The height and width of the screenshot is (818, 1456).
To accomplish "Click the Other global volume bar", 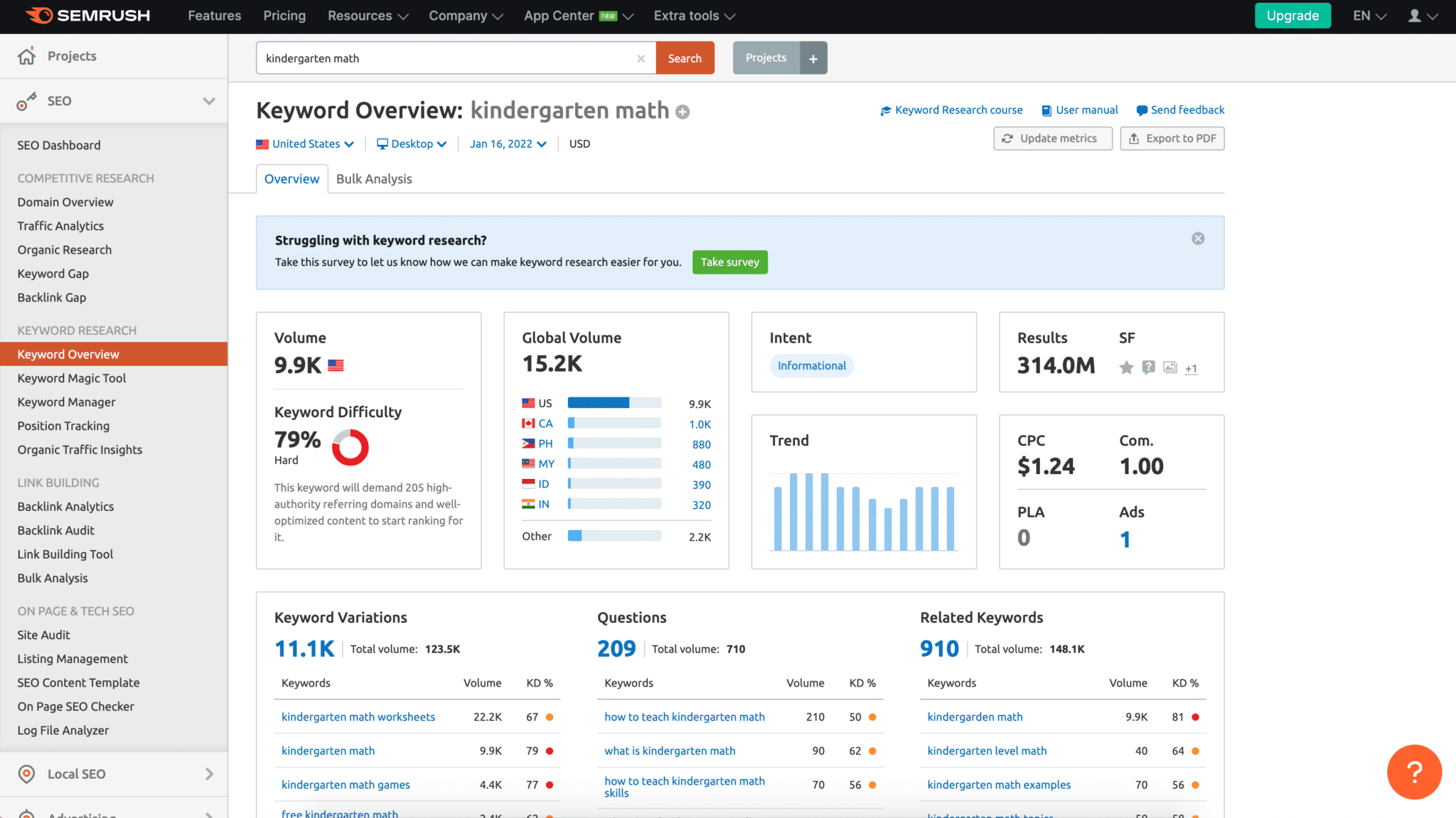I will pyautogui.click(x=614, y=536).
